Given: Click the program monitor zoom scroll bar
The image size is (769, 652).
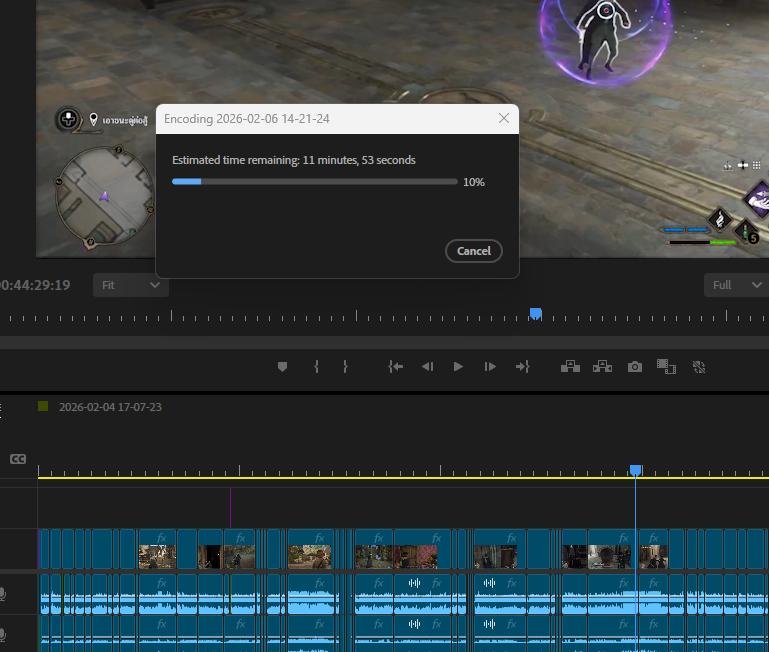Looking at the screenshot, I should (384, 342).
